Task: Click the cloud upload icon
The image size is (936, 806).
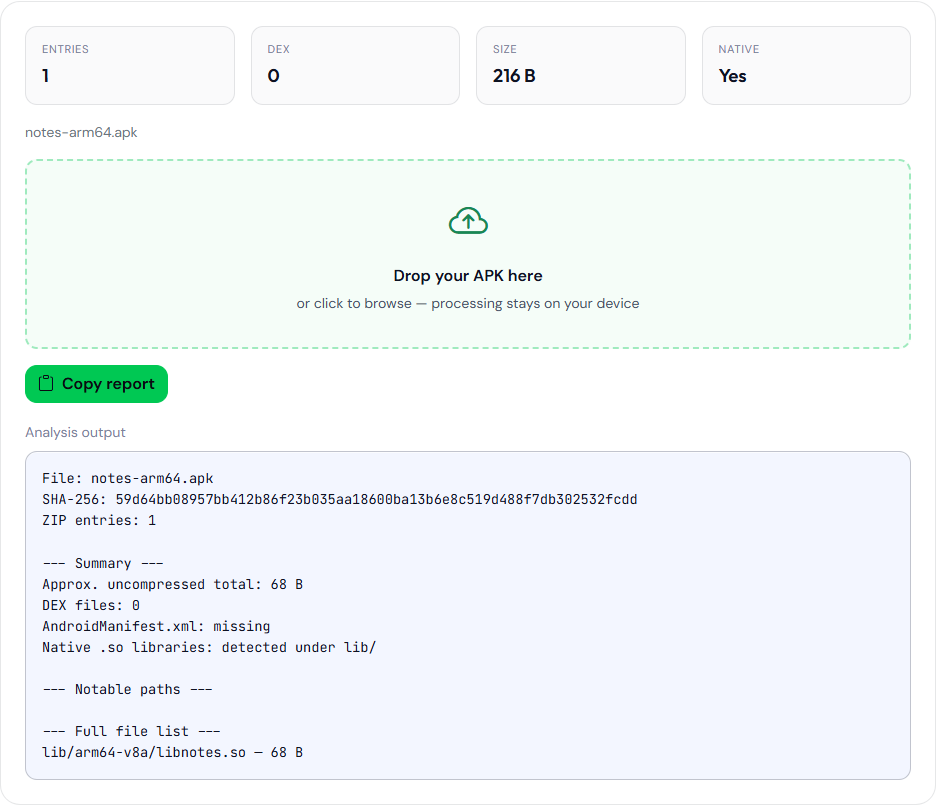Action: (x=468, y=221)
